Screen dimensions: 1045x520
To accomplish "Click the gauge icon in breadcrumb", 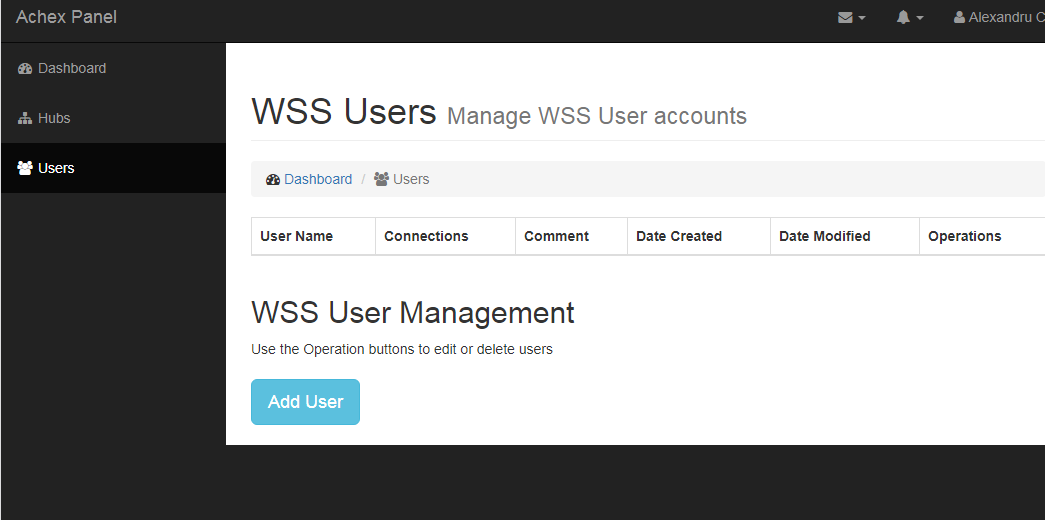I will coord(273,179).
